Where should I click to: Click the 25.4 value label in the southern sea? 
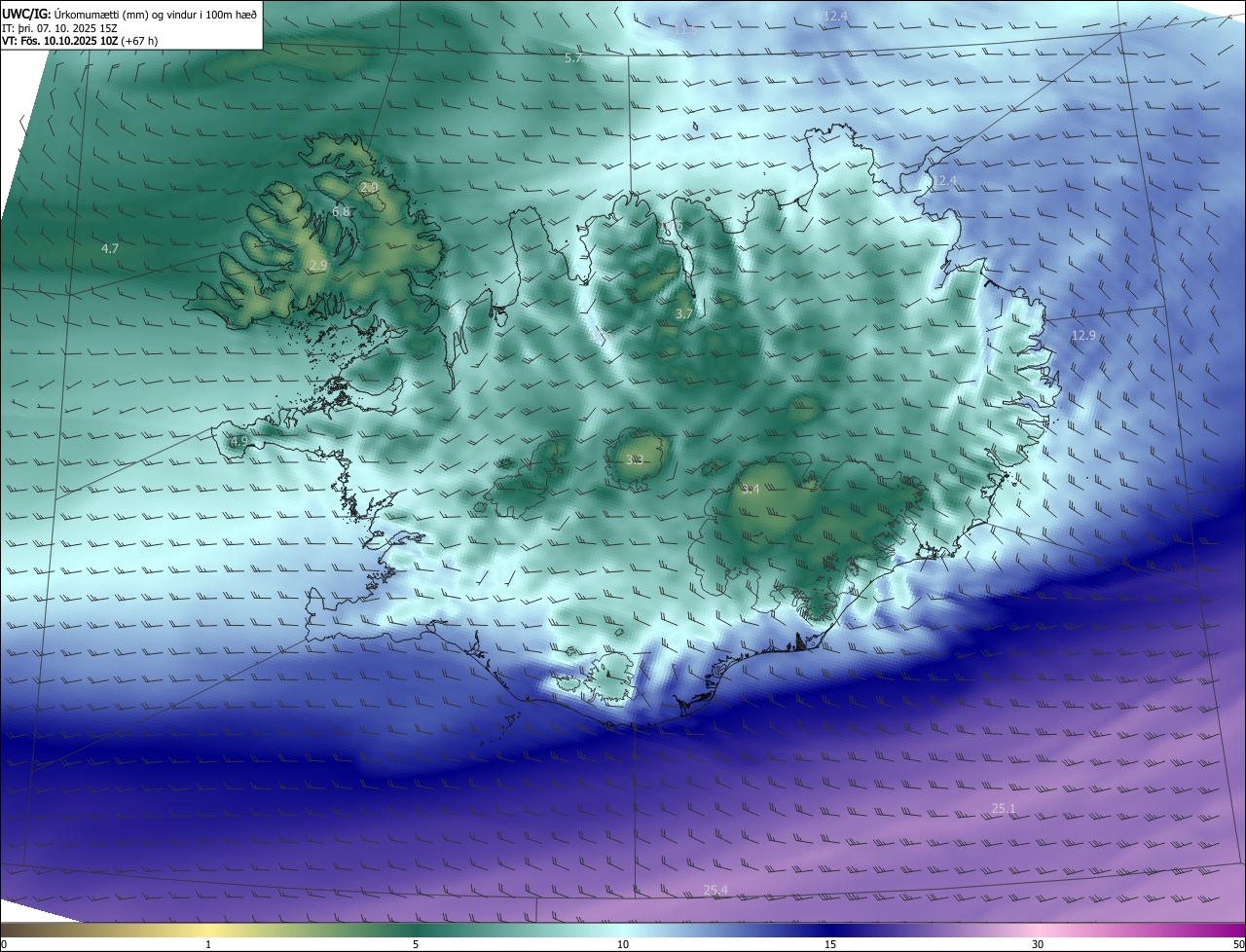tap(715, 891)
